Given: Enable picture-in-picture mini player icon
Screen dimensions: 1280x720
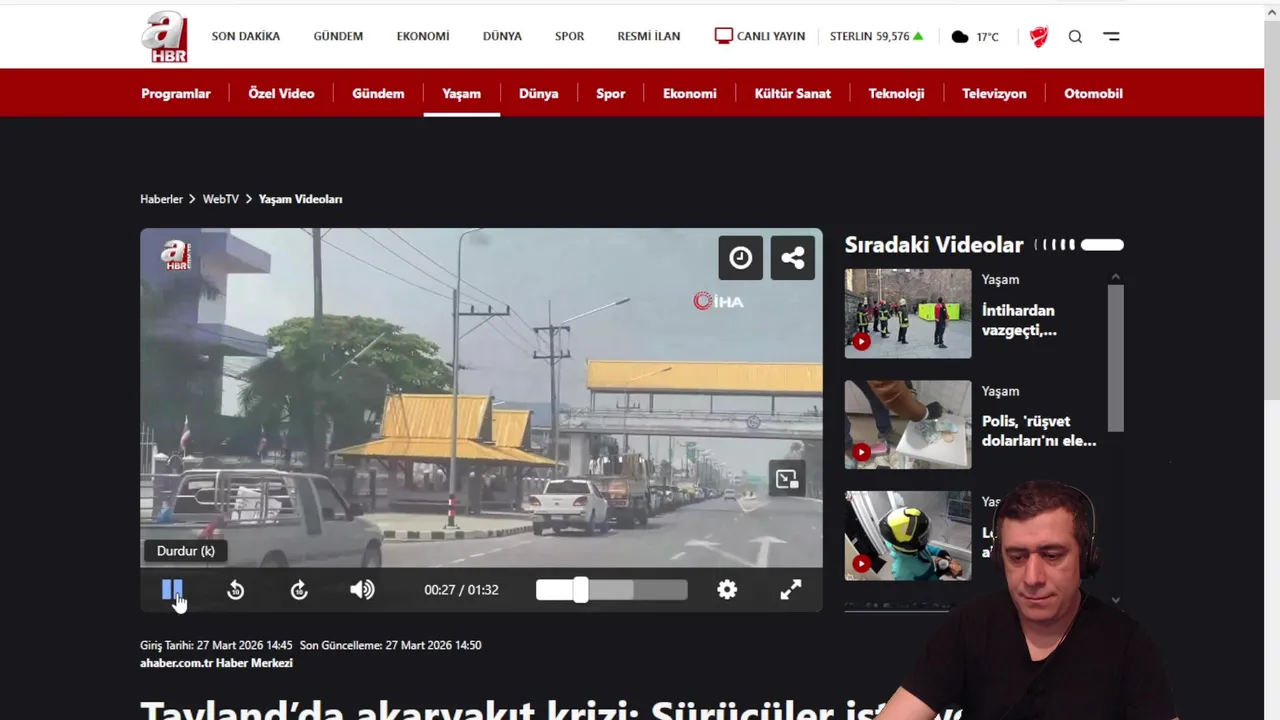Looking at the screenshot, I should (787, 479).
